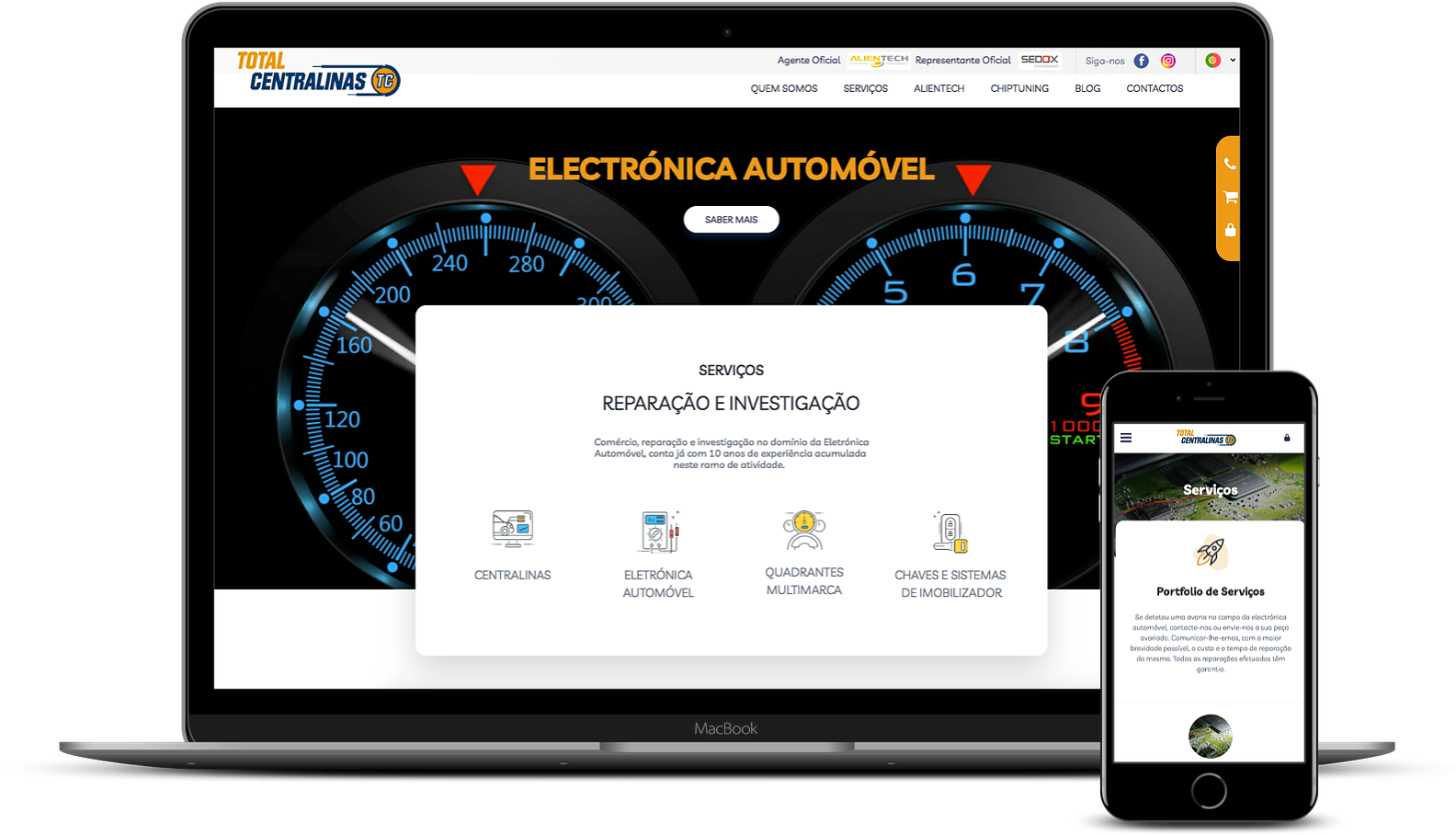The height and width of the screenshot is (835, 1456).
Task: Click the phone icon on orange sidebar
Action: click(x=1230, y=164)
